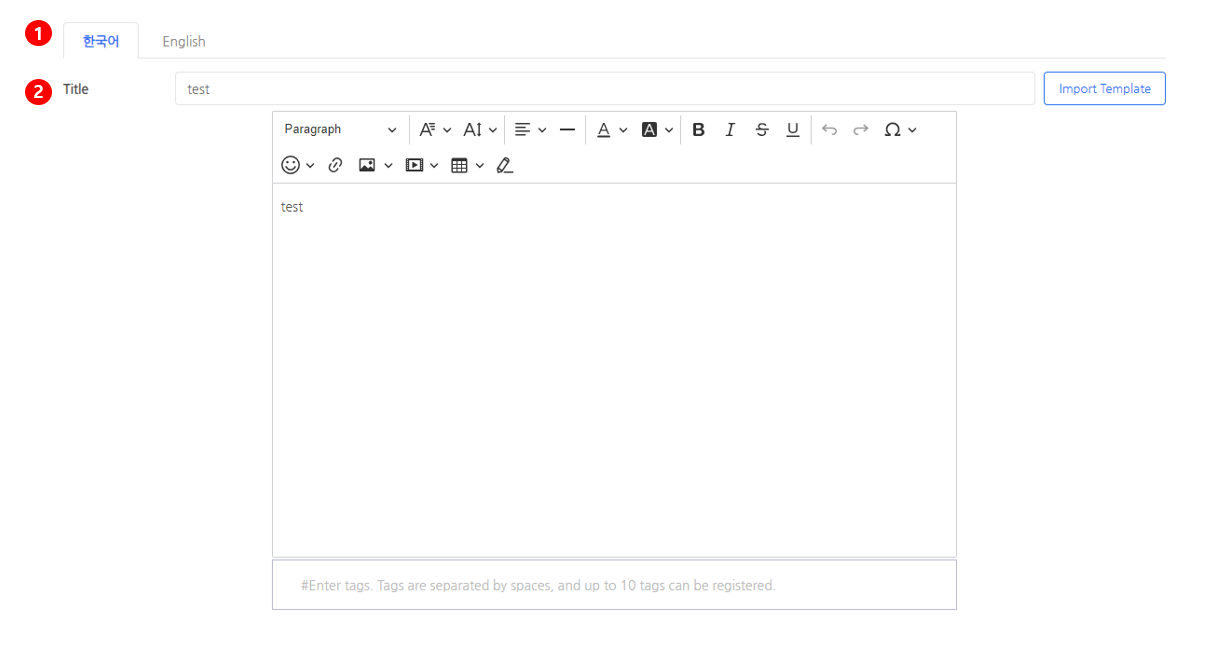Toggle bold formatting
This screenshot has height=645, width=1206.
tap(698, 130)
